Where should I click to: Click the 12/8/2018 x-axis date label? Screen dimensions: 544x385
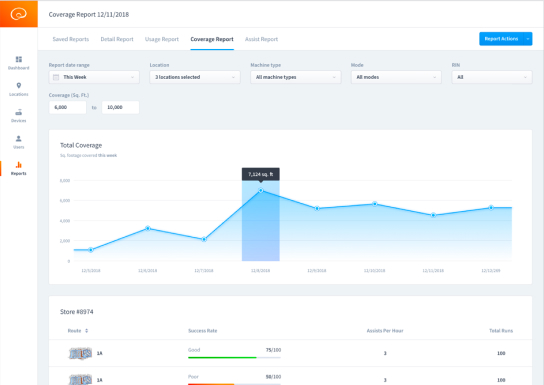[260, 271]
